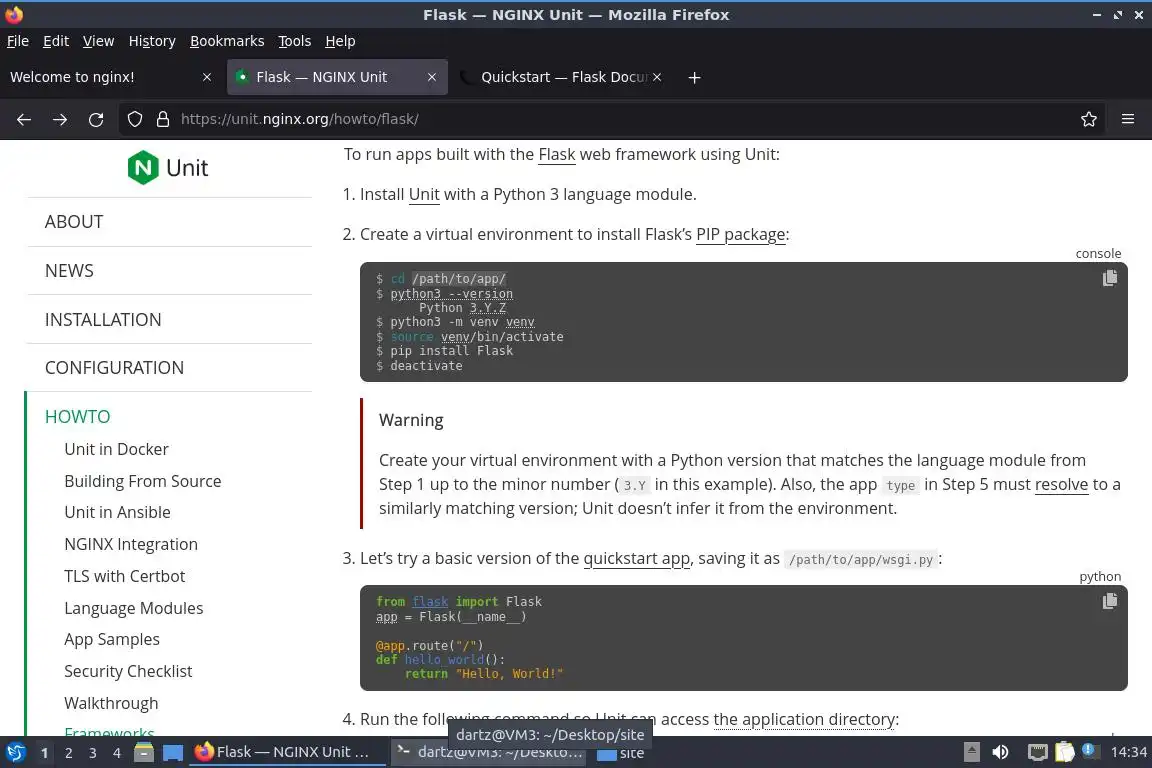Click the flask link in python code
The height and width of the screenshot is (768, 1152).
coord(430,602)
